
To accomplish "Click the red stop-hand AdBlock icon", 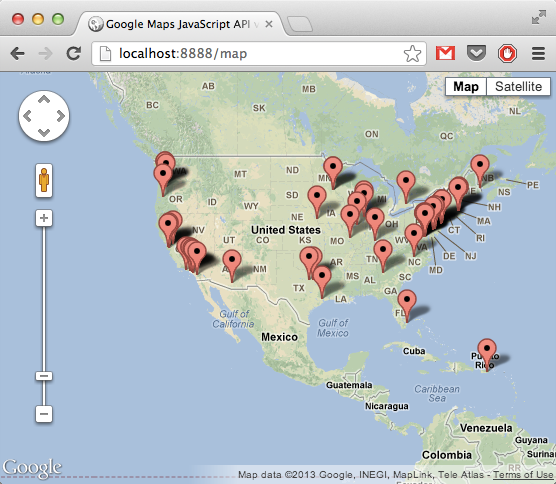I will pyautogui.click(x=507, y=54).
